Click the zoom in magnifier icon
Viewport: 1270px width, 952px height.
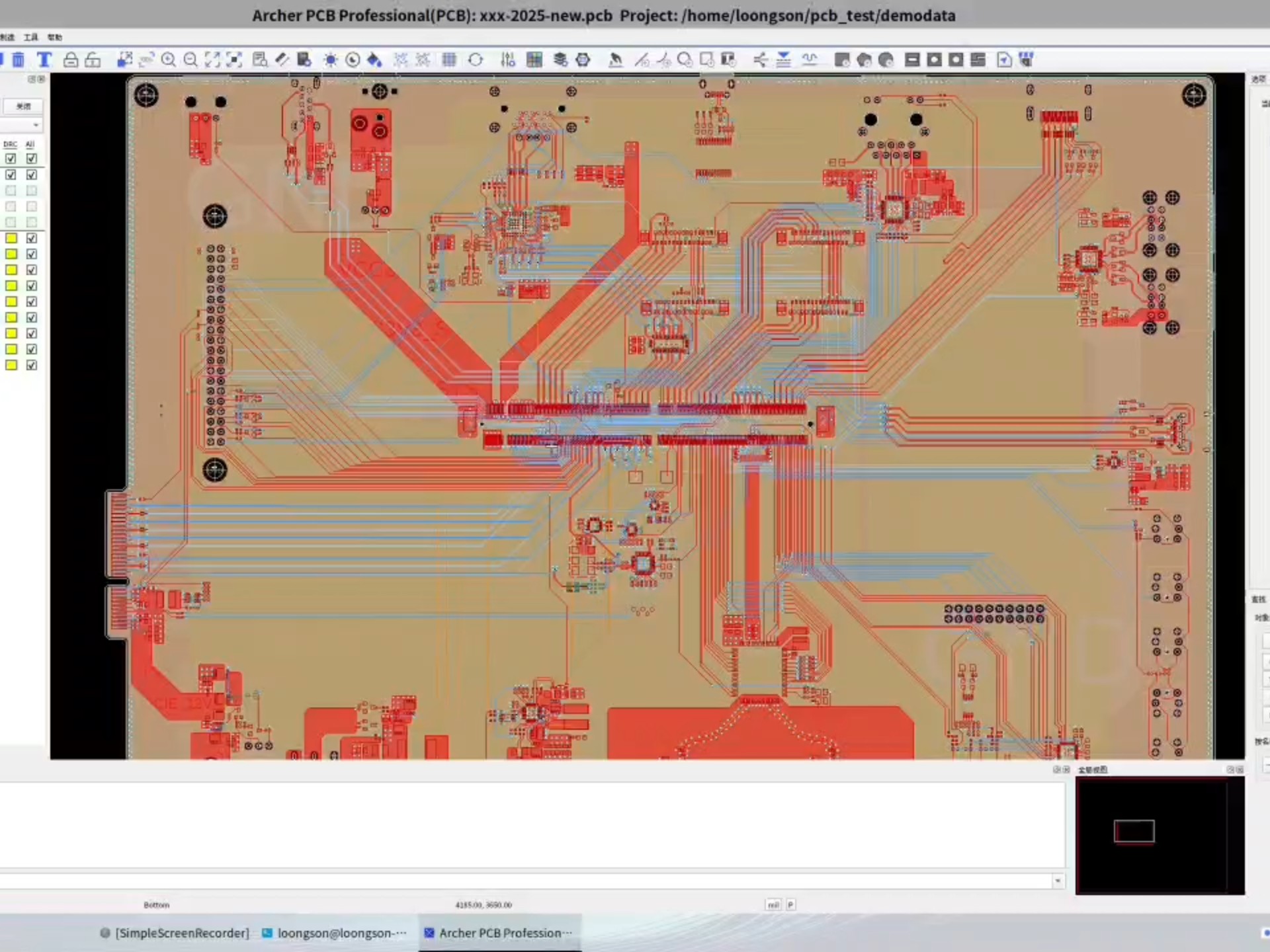[x=169, y=60]
